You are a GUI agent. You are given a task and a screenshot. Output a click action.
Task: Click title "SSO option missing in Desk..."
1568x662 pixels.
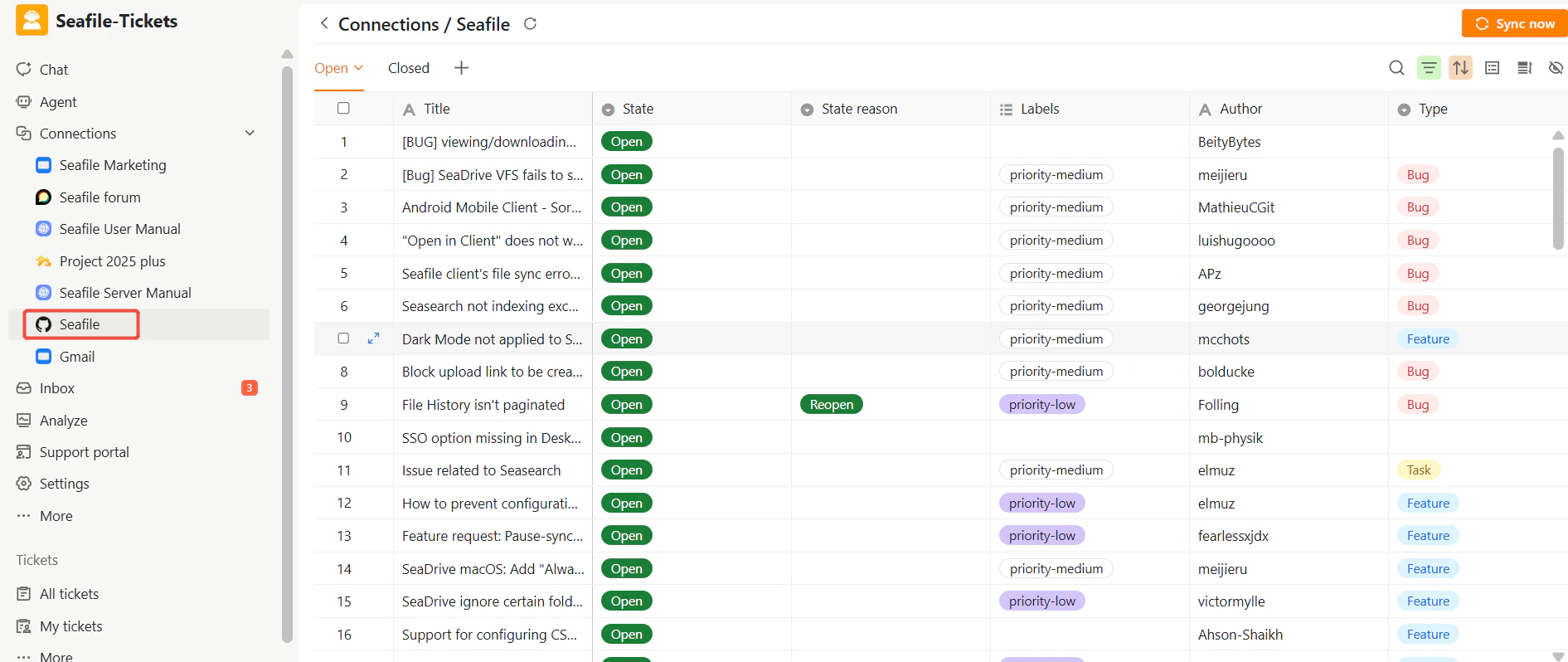[492, 438]
